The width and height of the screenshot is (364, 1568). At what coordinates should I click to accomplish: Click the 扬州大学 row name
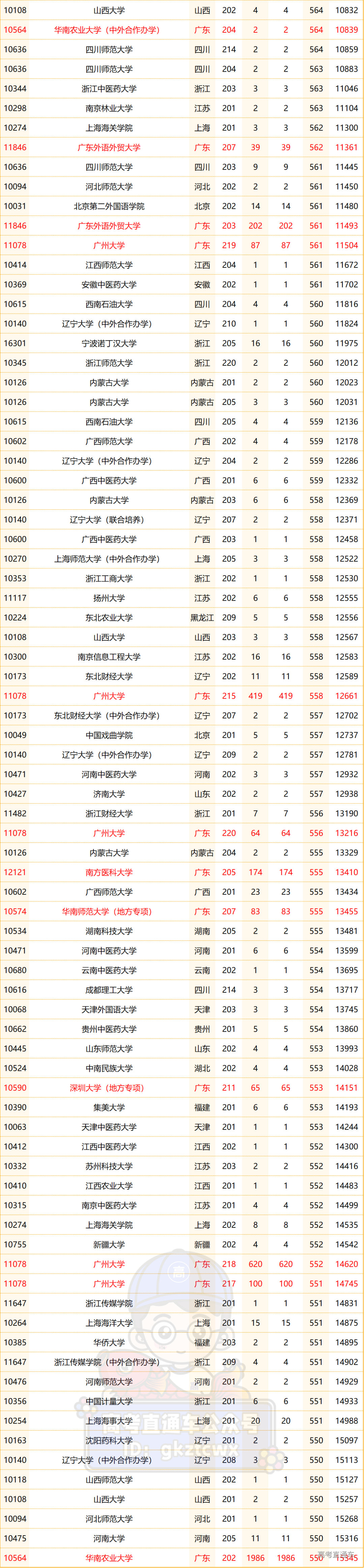(x=109, y=598)
